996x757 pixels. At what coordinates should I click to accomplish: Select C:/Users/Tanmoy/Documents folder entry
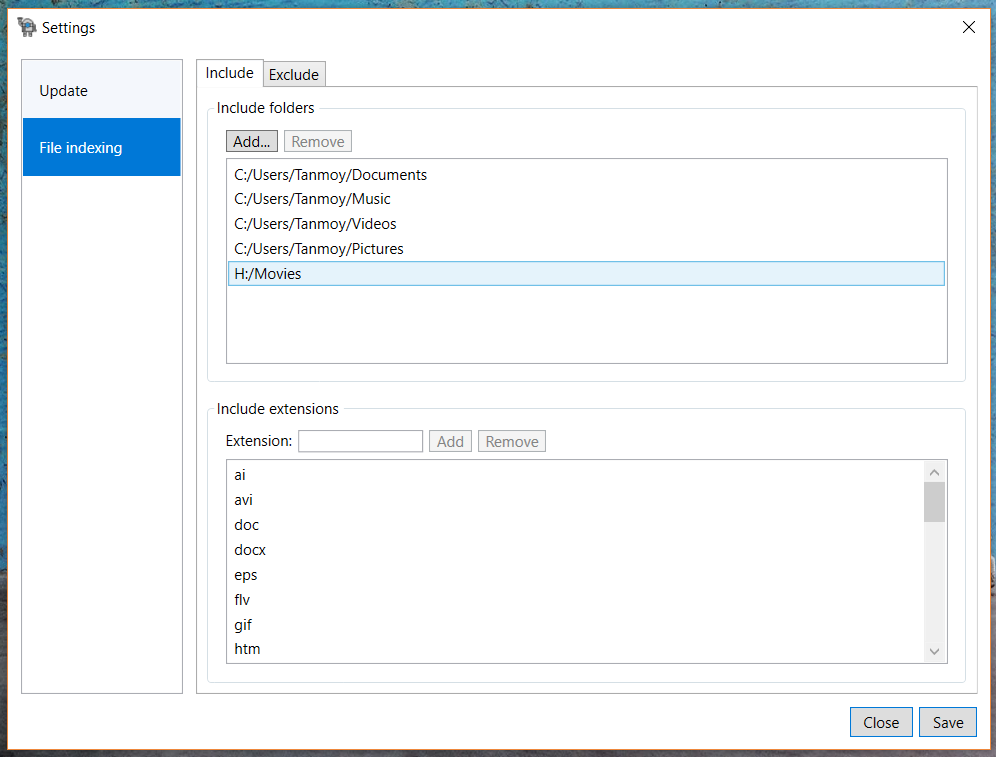(x=586, y=175)
